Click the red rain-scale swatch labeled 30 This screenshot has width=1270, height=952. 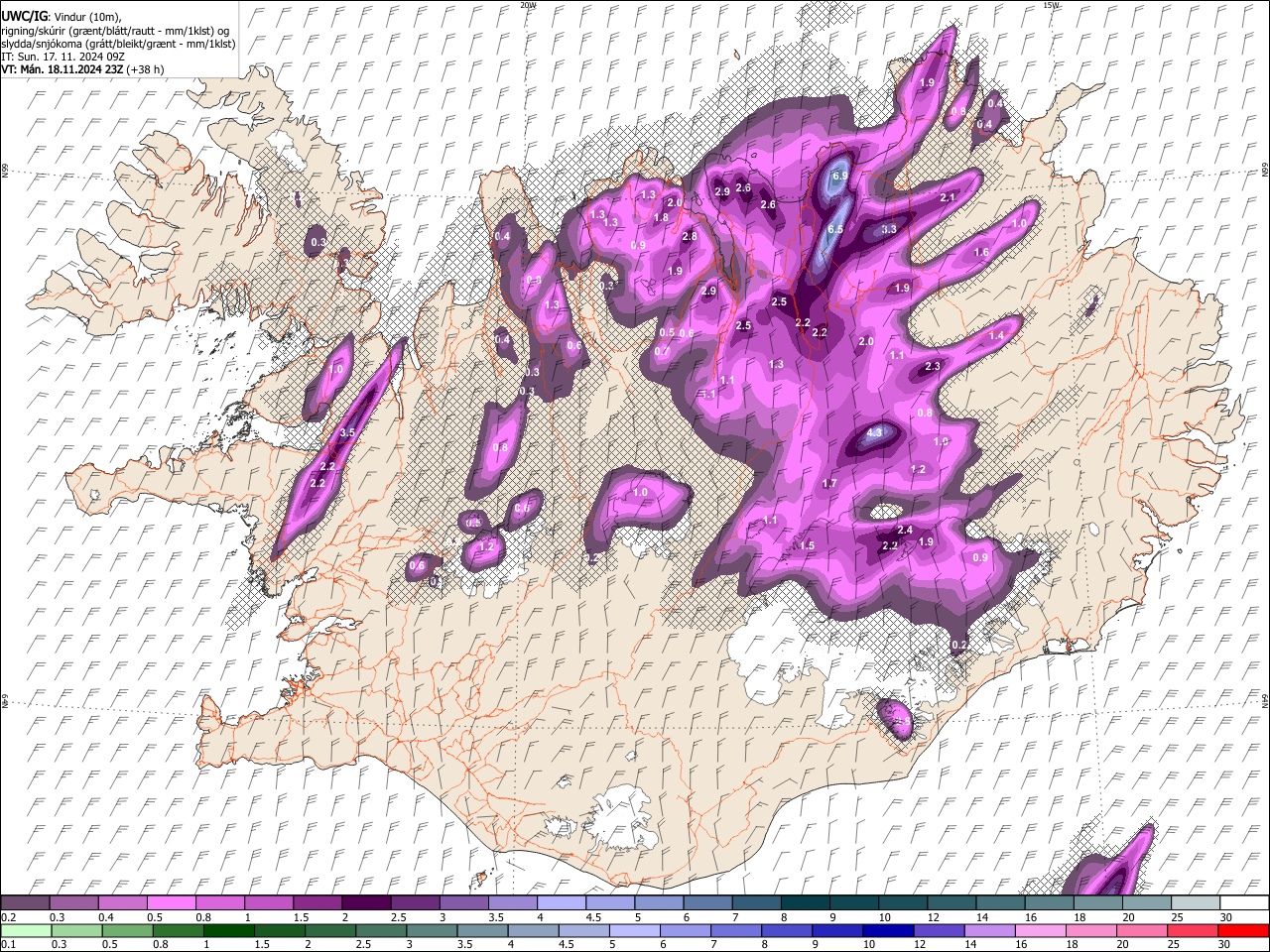click(x=1245, y=930)
